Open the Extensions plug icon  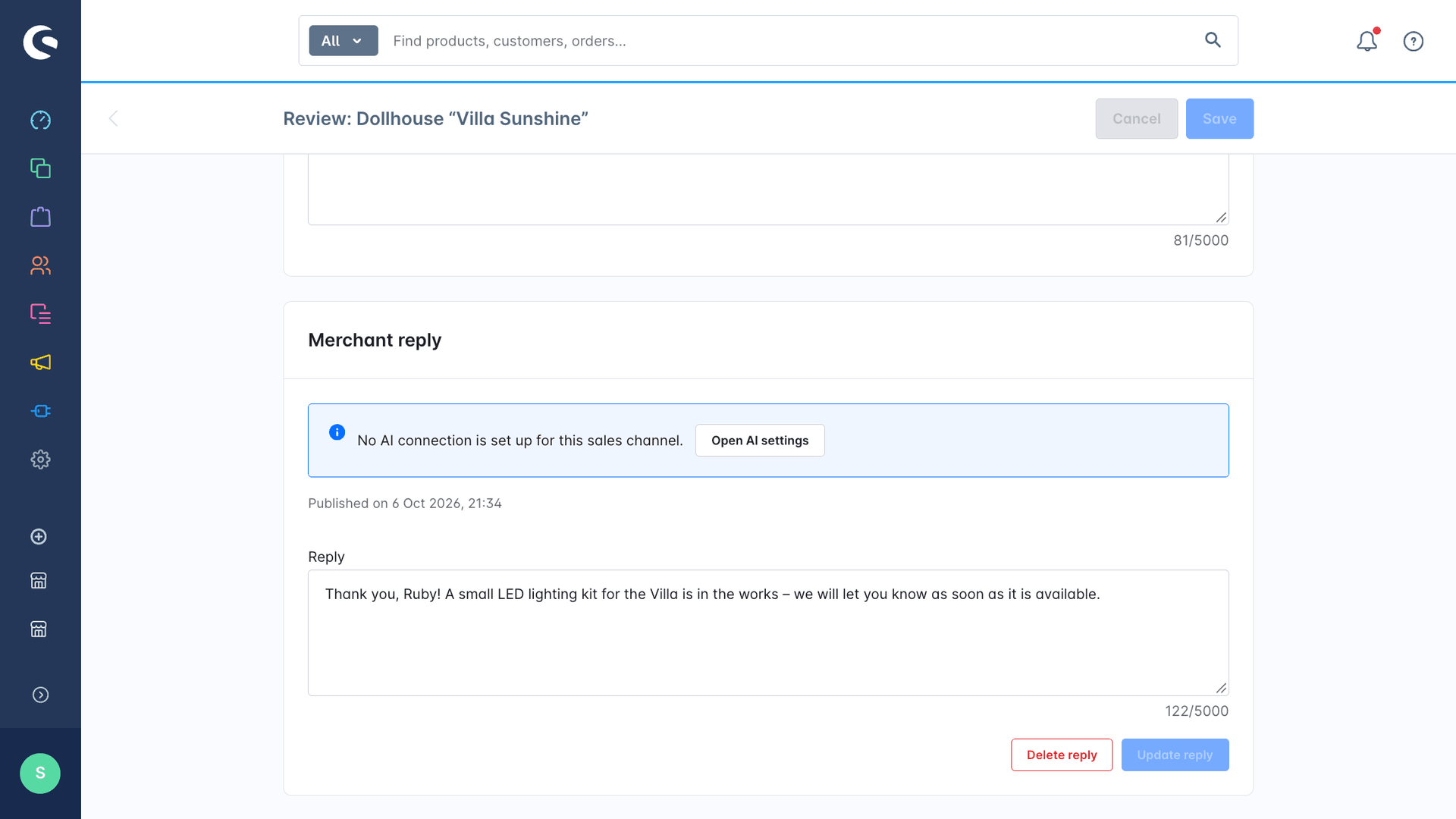click(x=40, y=411)
